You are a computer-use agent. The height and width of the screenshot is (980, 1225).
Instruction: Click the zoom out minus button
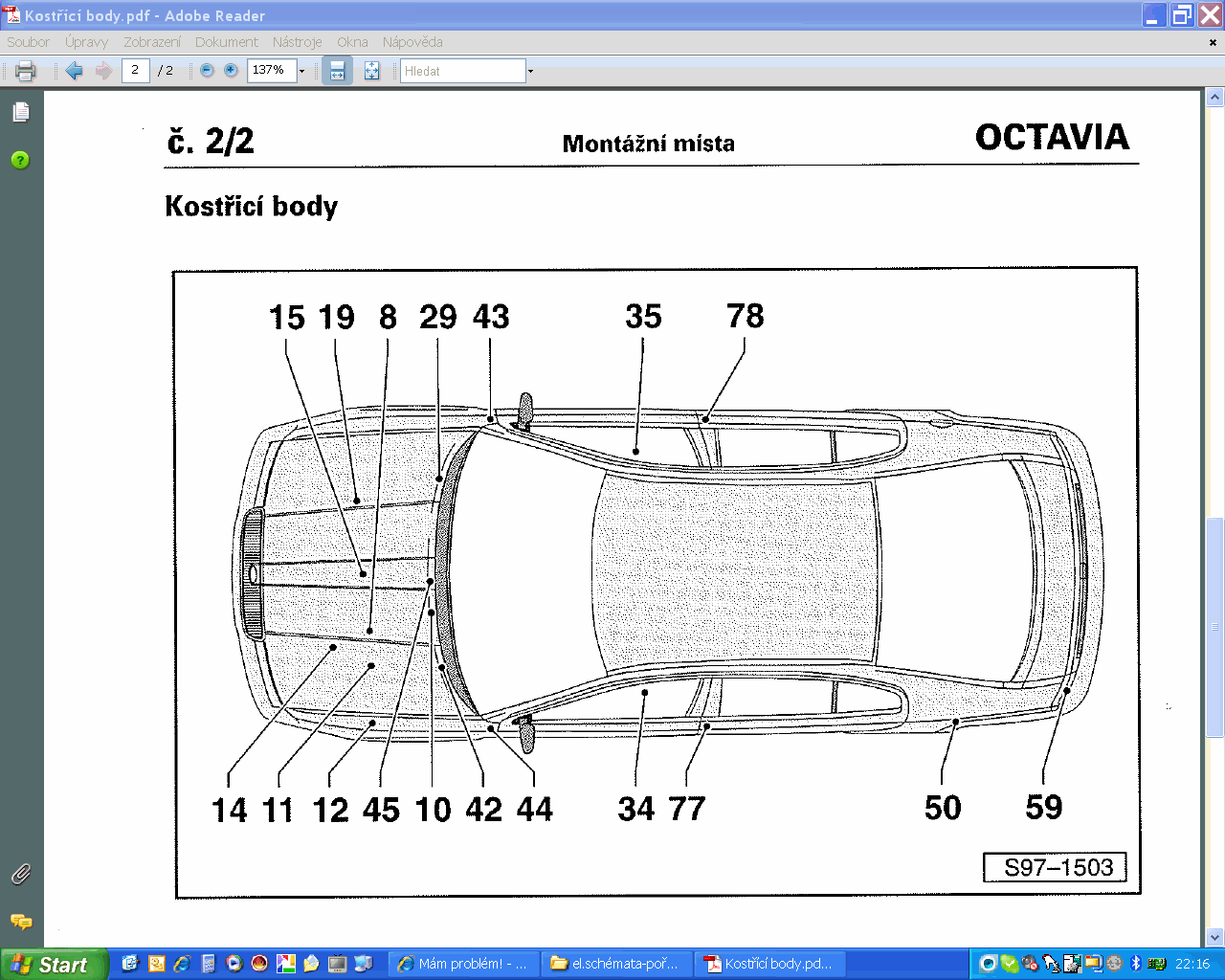(207, 71)
